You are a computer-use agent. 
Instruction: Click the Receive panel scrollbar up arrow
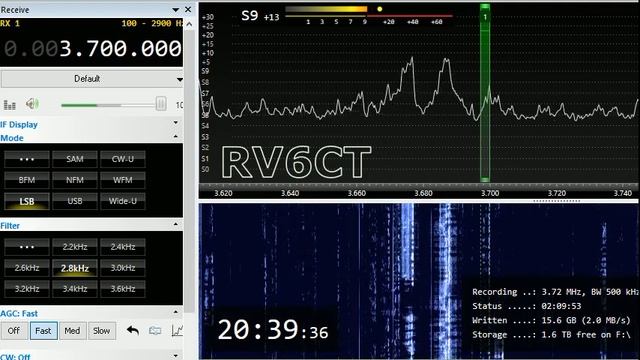click(189, 24)
